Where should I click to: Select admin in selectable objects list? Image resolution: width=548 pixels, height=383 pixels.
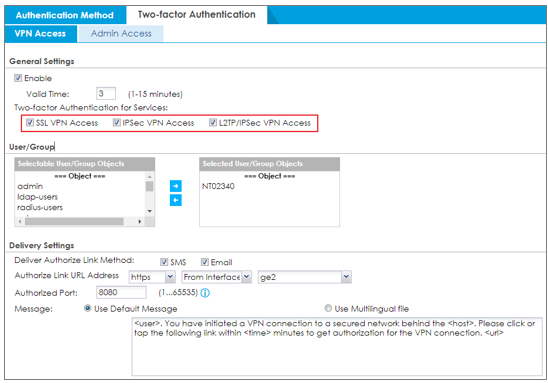coord(30,186)
